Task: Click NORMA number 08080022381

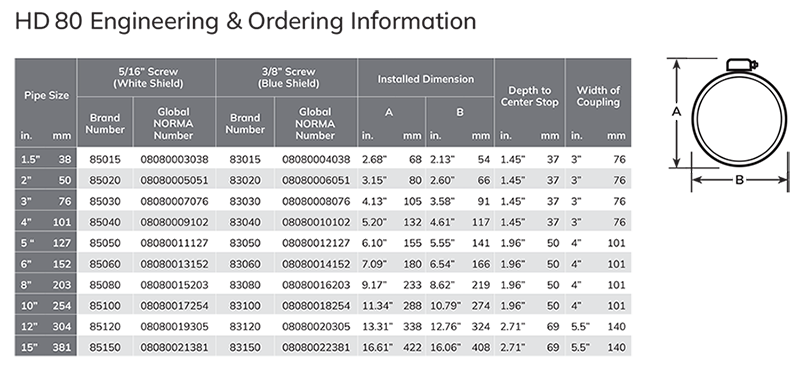Action: coord(316,348)
